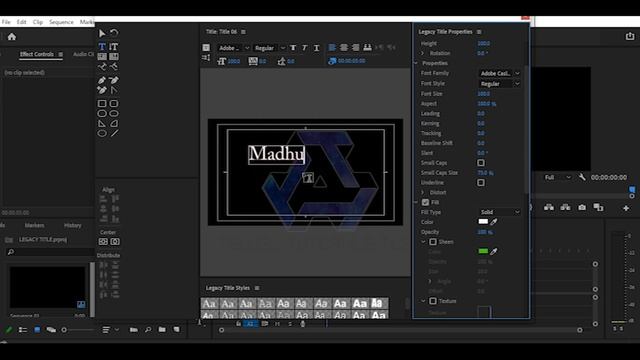Toggle the Fill checkbox
The height and width of the screenshot is (360, 640).
[x=425, y=202]
